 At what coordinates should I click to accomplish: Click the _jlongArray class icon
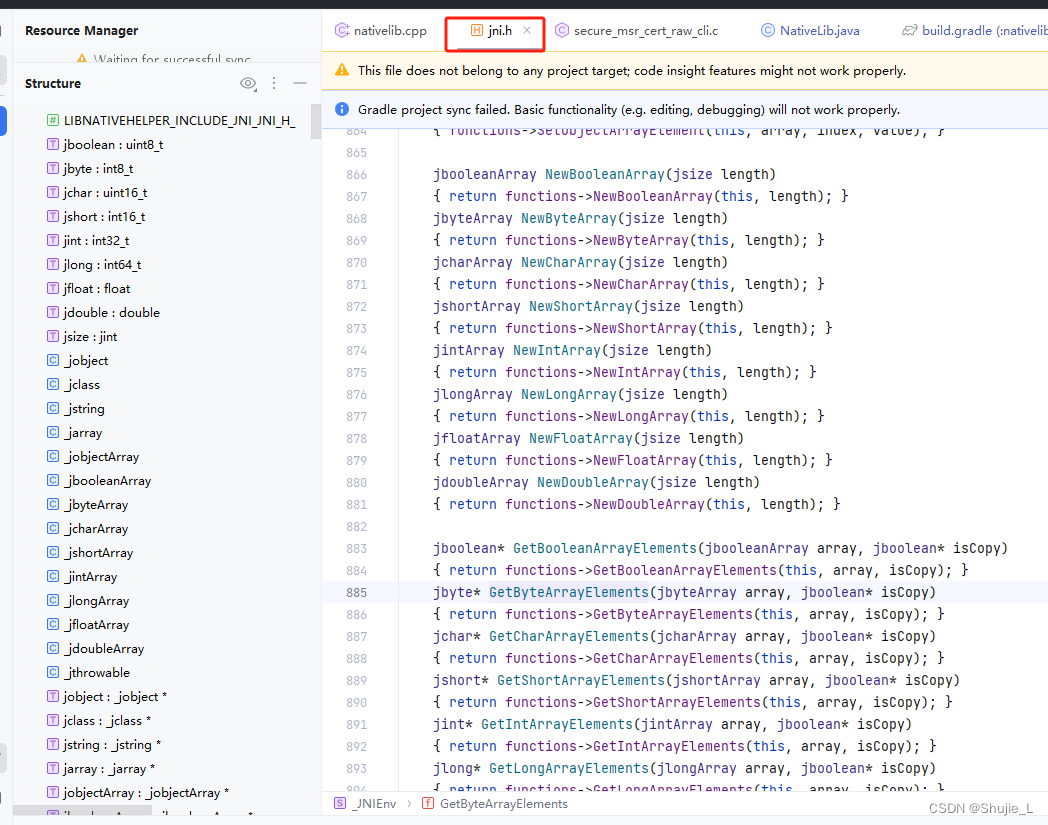tap(53, 600)
